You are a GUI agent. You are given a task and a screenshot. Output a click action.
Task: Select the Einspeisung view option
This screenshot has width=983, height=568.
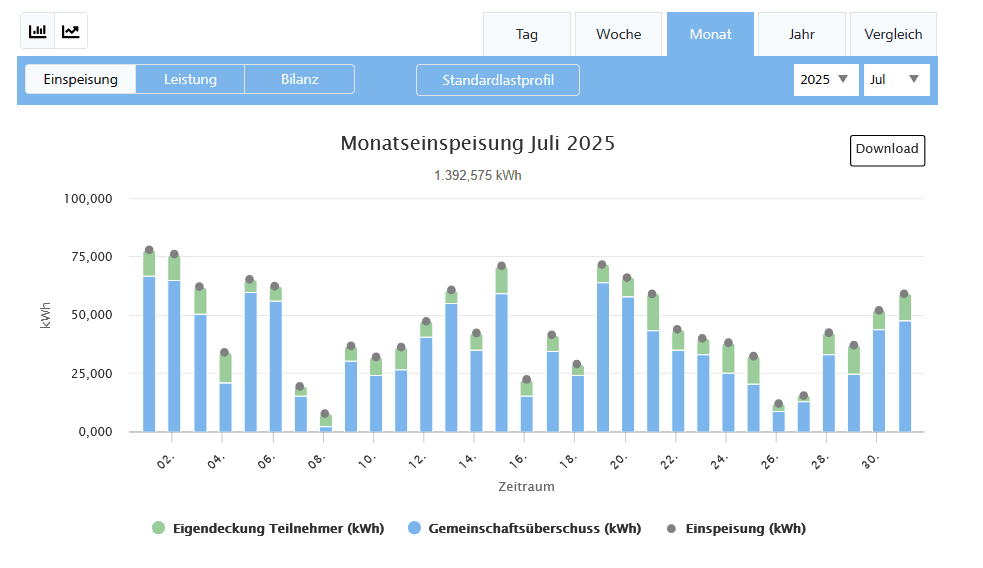click(81, 79)
